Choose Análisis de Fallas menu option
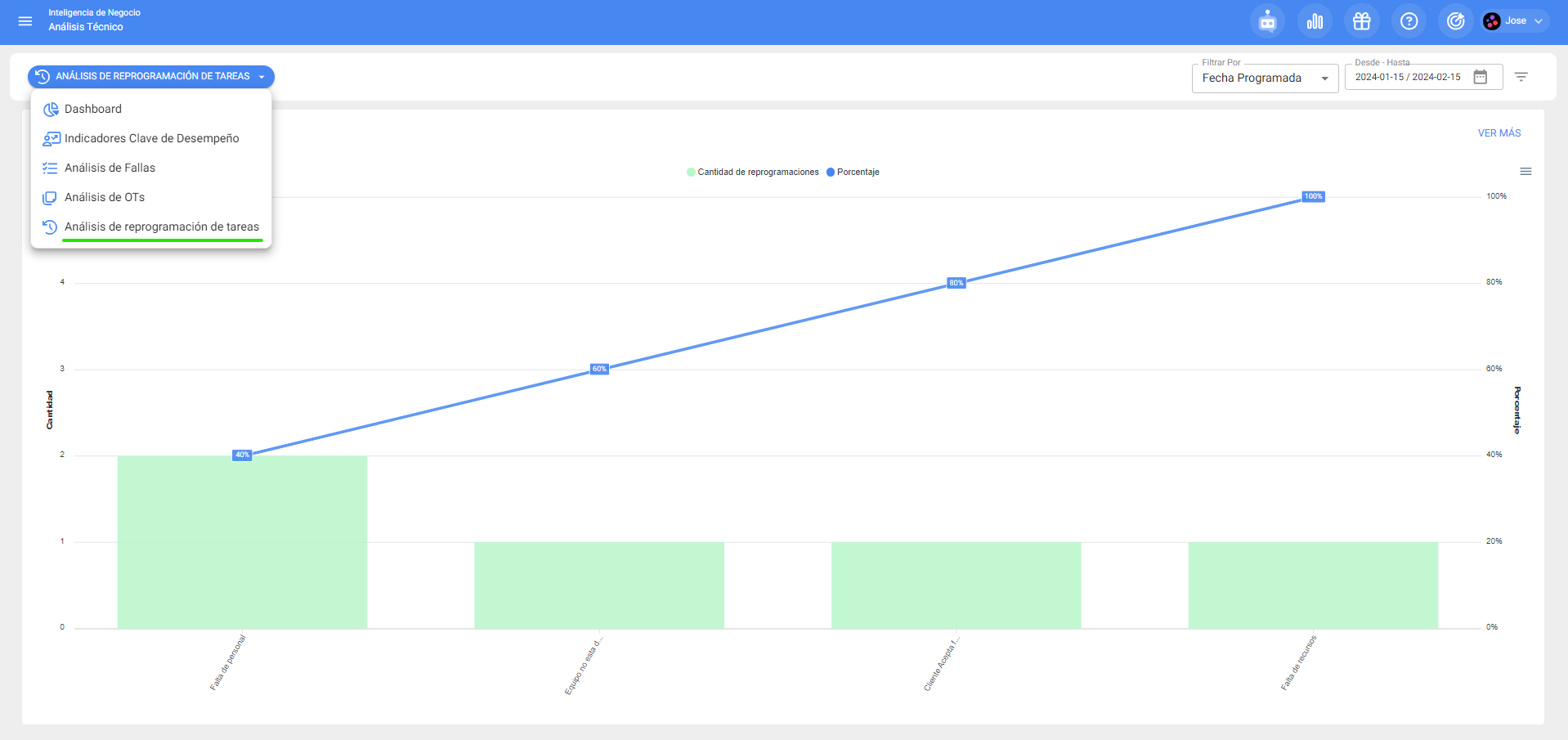Image resolution: width=1568 pixels, height=740 pixels. pos(110,168)
